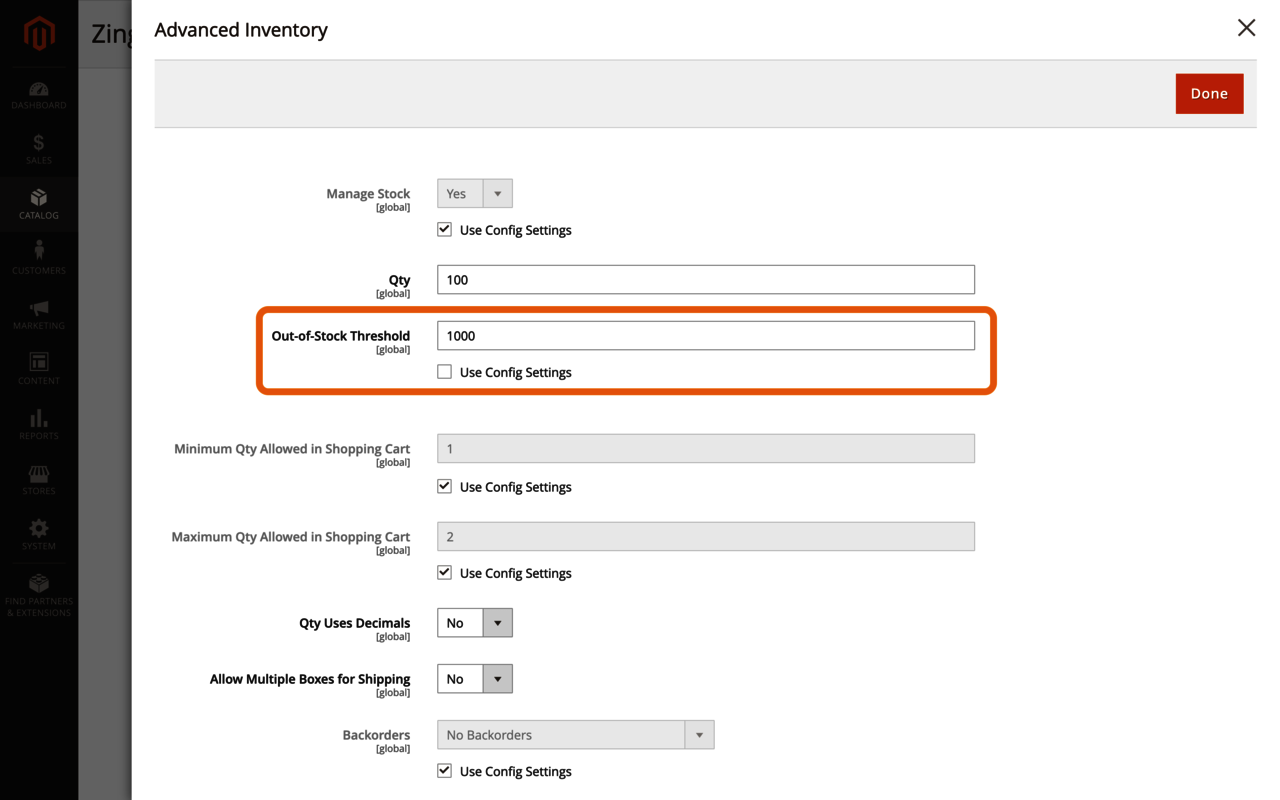1280x800 pixels.
Task: Click into the Qty input field
Action: coord(705,280)
